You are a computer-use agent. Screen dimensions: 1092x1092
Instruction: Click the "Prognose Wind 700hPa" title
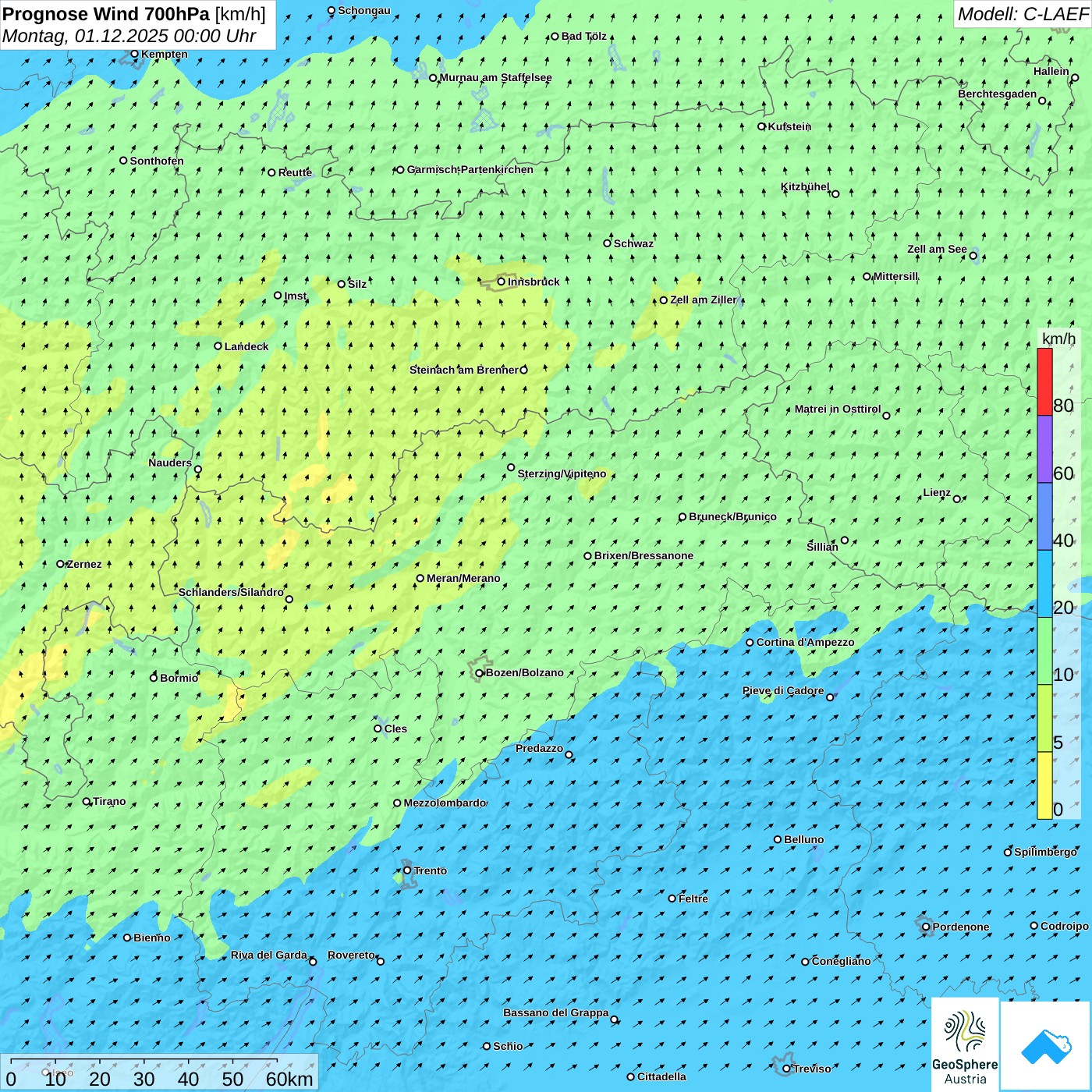point(106,14)
